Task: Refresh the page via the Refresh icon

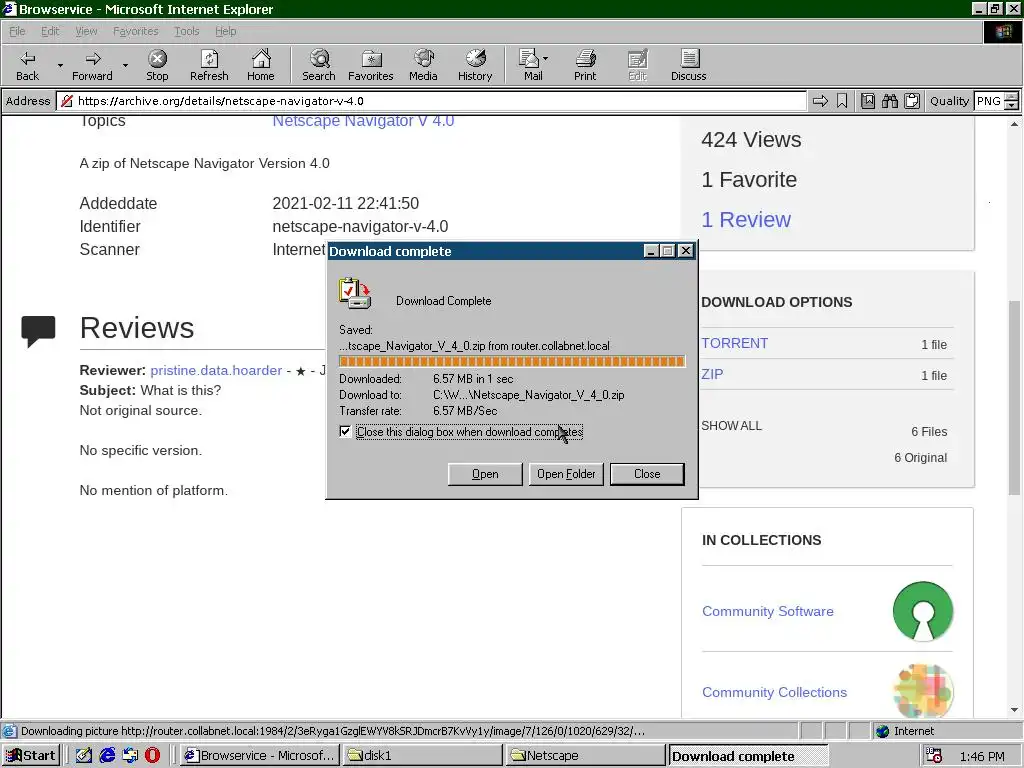Action: [x=209, y=65]
